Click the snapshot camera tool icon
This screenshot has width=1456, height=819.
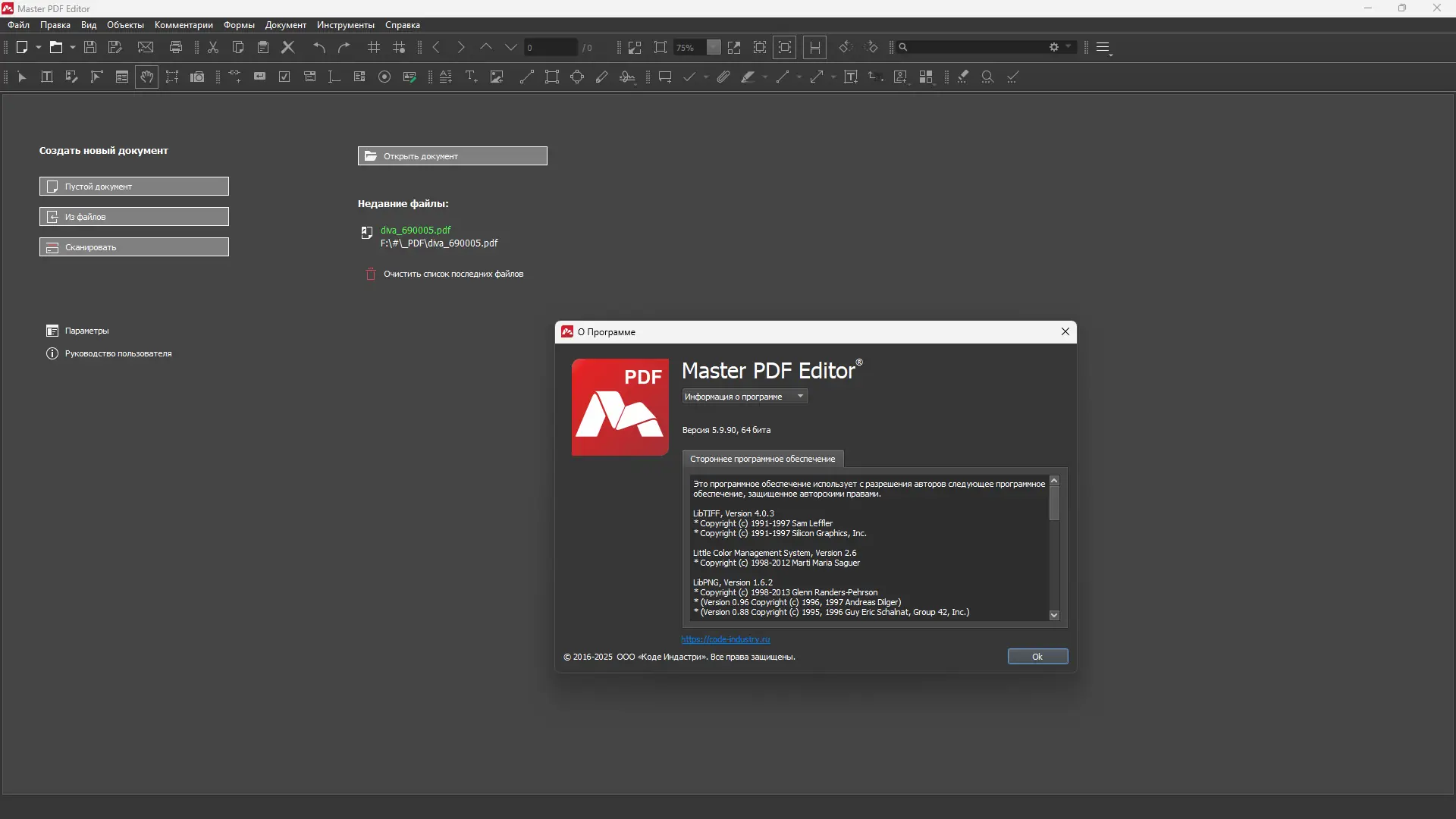point(197,77)
